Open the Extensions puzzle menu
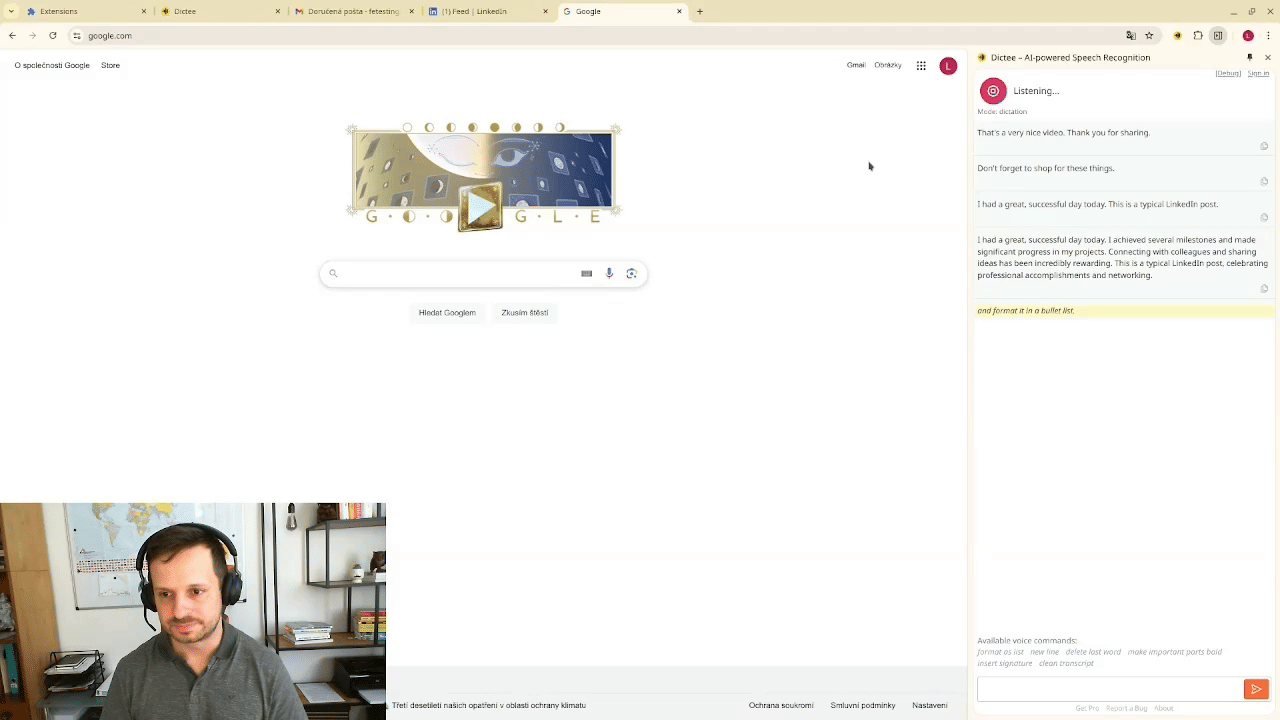The height and width of the screenshot is (720, 1280). [1198, 36]
